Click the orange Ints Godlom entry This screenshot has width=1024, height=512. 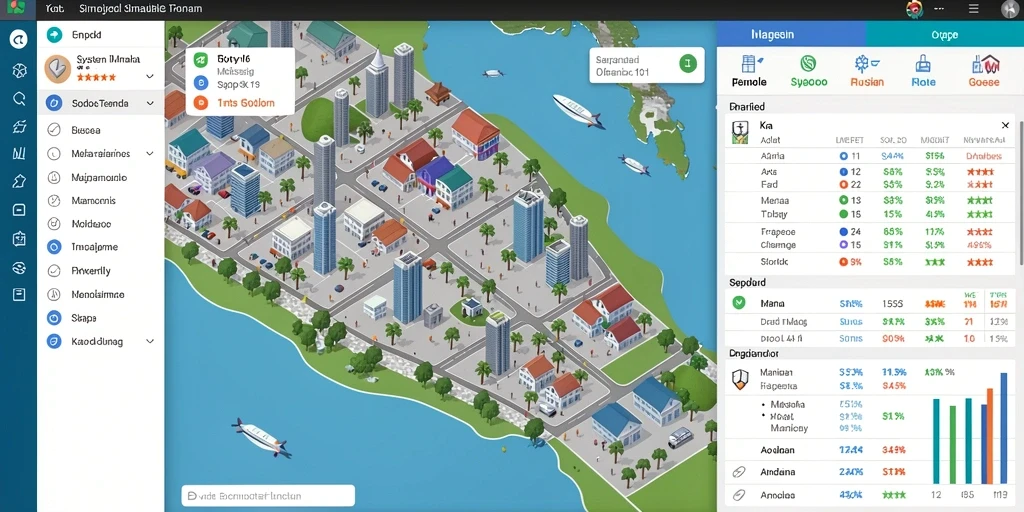coord(236,103)
